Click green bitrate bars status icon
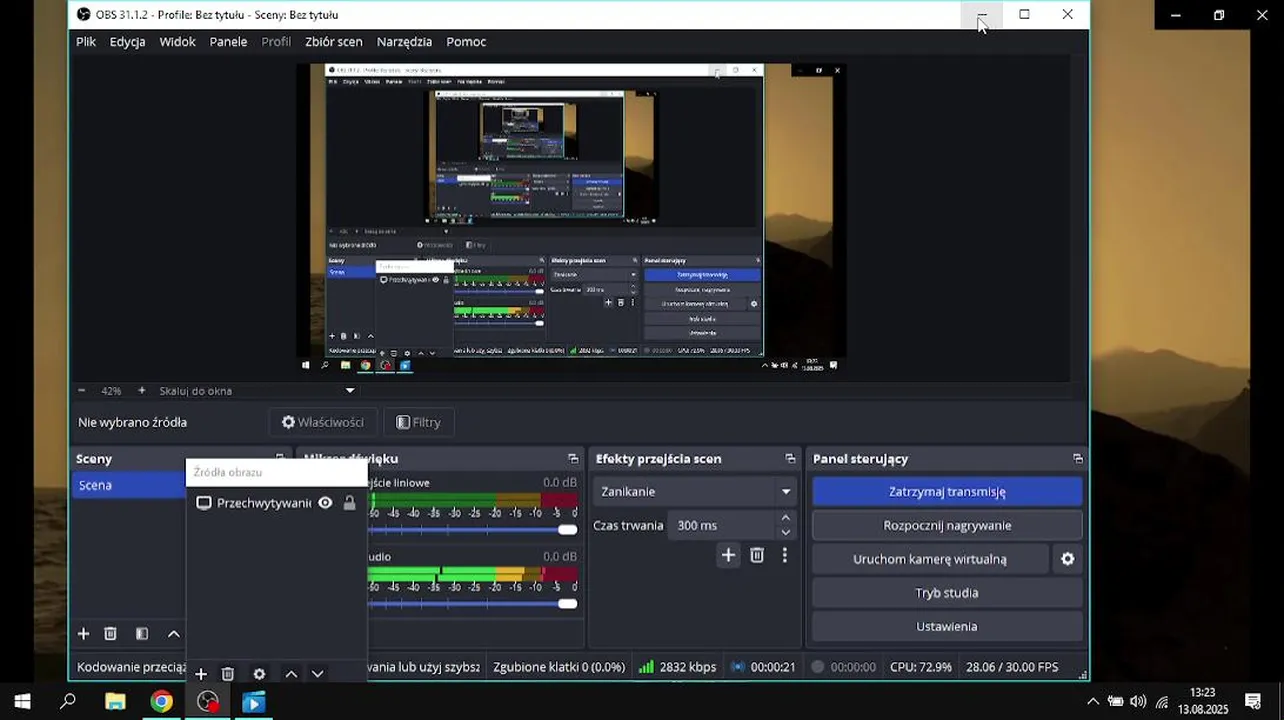This screenshot has width=1284, height=720. pos(646,667)
